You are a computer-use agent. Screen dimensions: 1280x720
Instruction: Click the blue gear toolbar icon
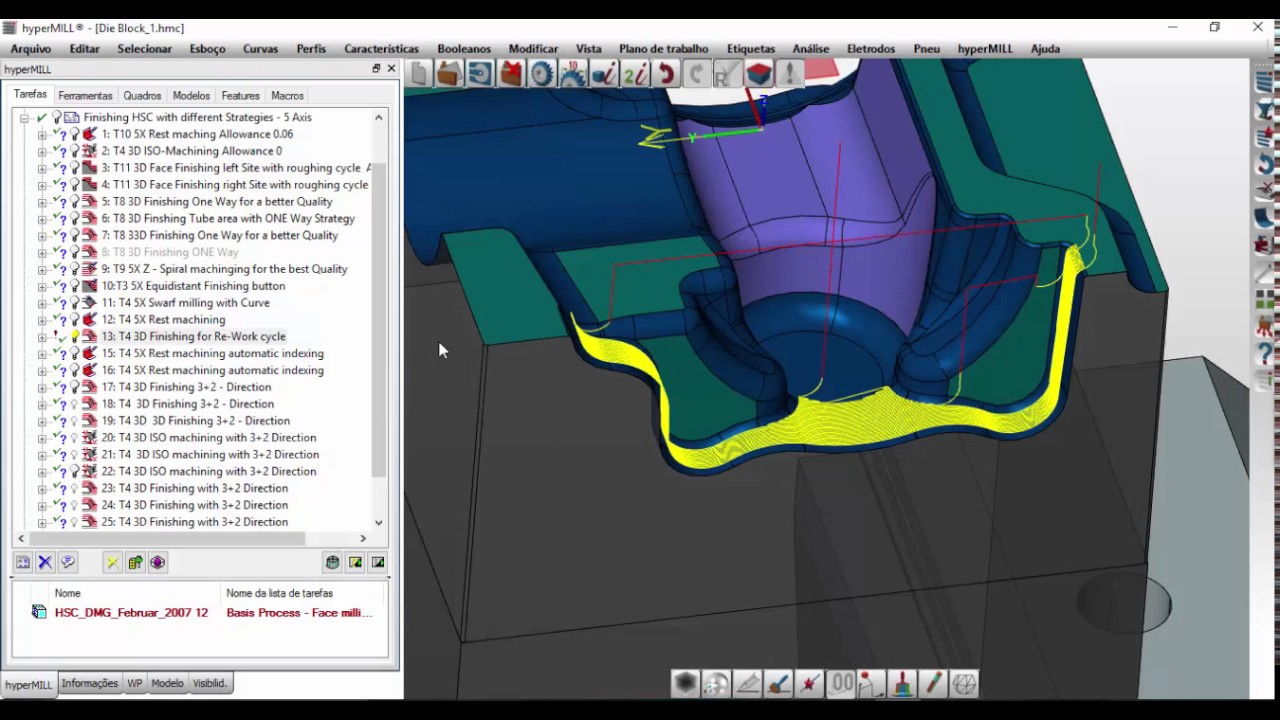[x=542, y=73]
